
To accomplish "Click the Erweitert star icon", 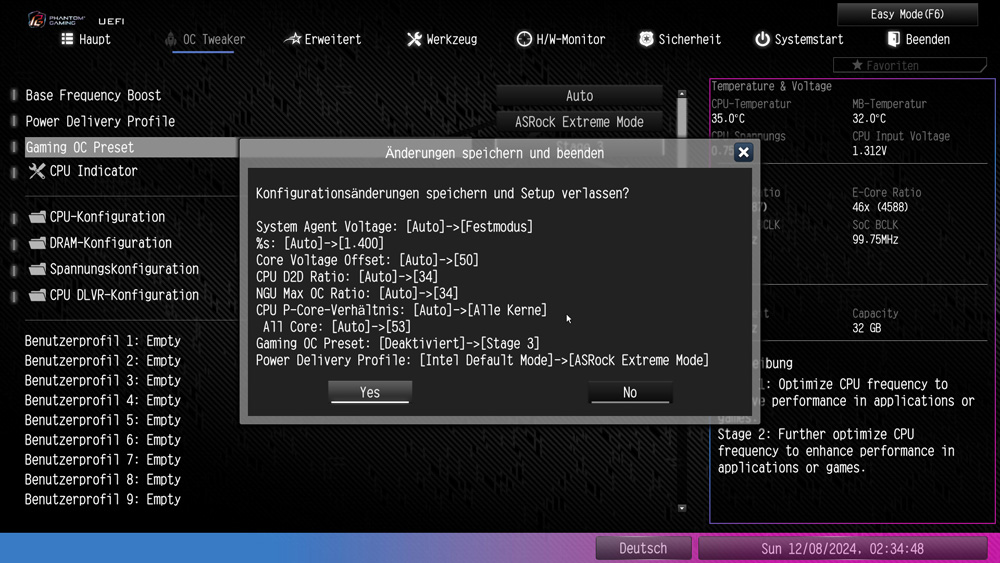I will coord(292,39).
